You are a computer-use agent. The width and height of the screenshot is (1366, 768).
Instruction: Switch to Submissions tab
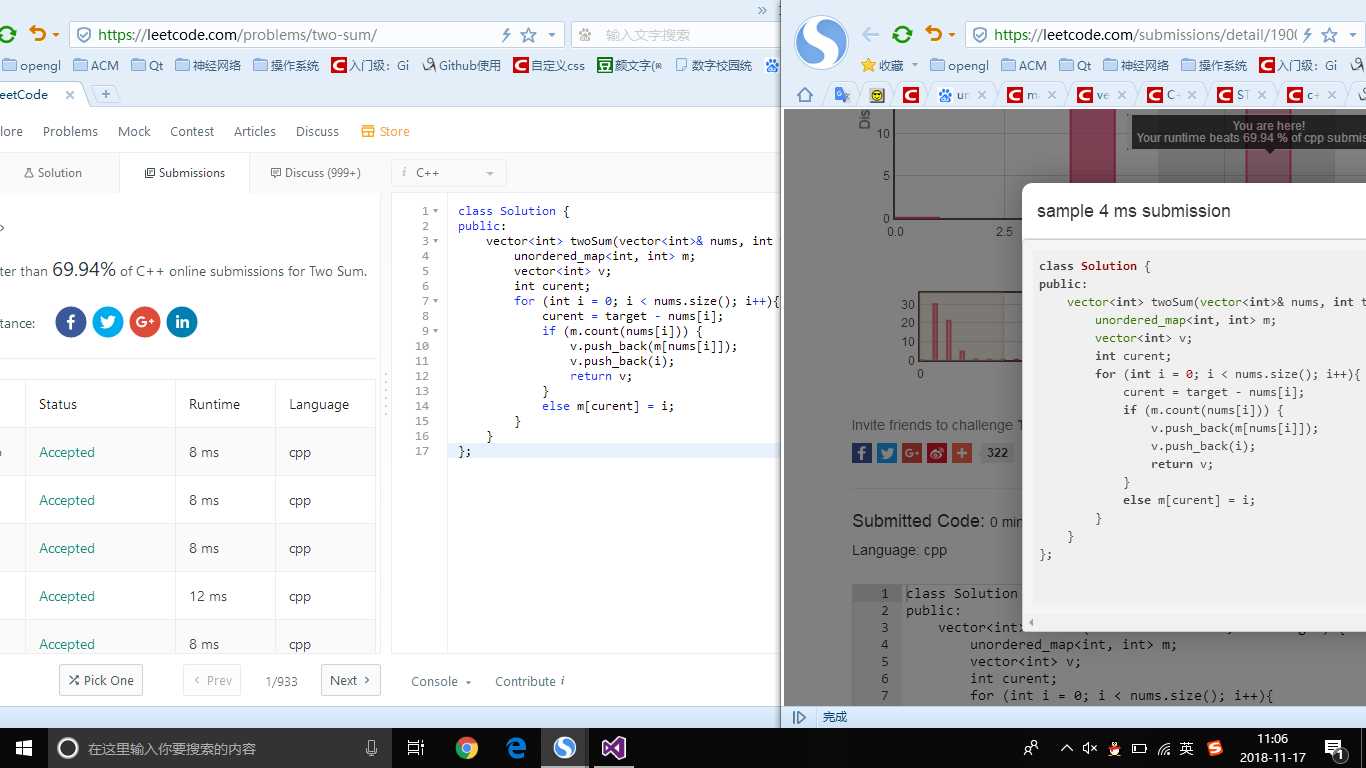(x=185, y=173)
